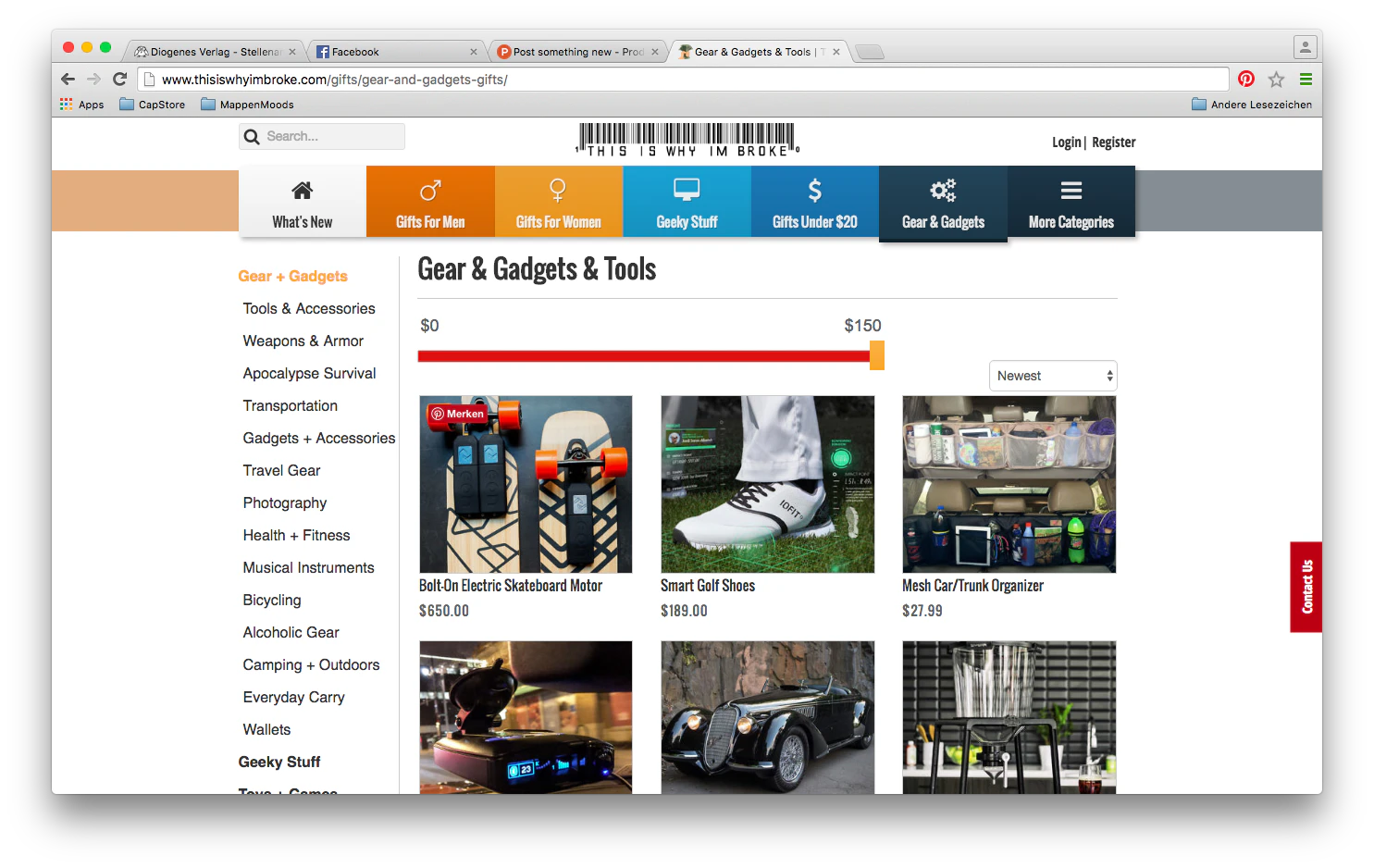
Task: Open Musical Instruments category
Action: tap(308, 568)
